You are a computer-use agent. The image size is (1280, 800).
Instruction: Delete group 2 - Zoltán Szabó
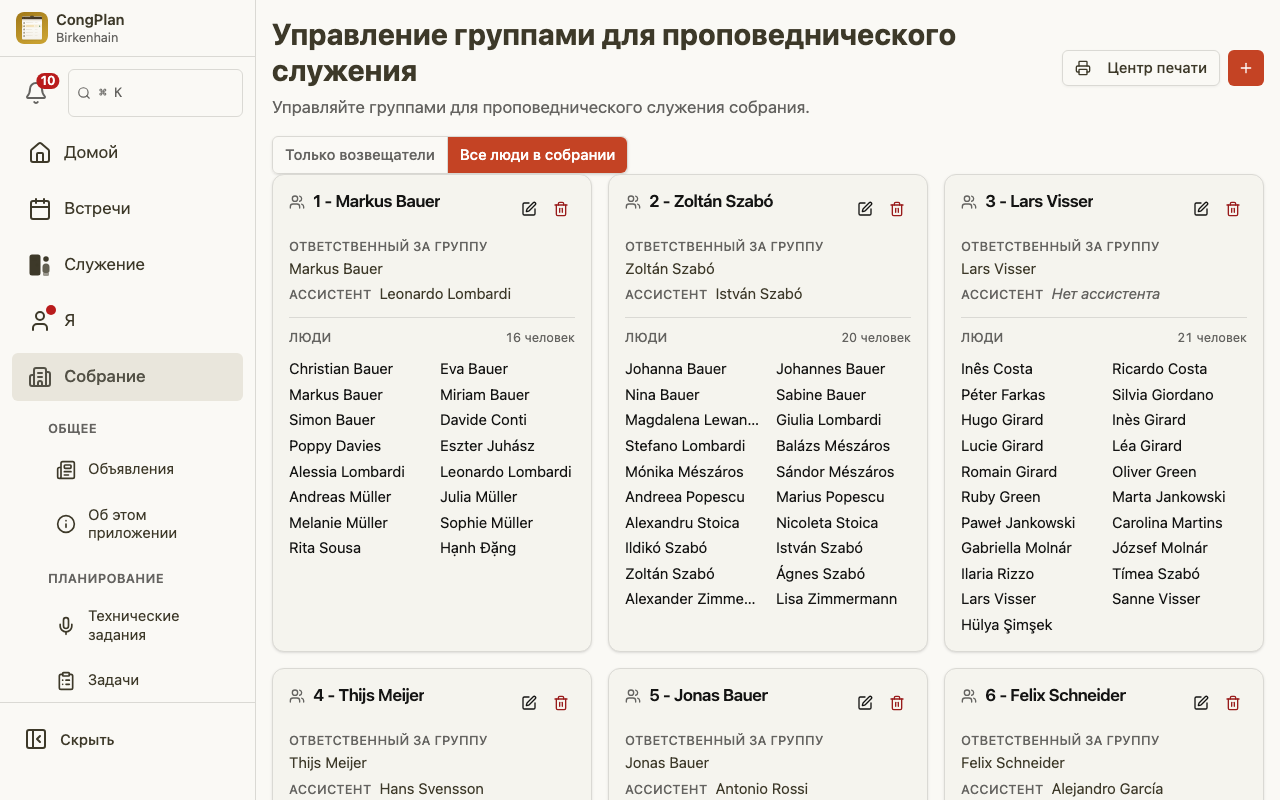[897, 209]
